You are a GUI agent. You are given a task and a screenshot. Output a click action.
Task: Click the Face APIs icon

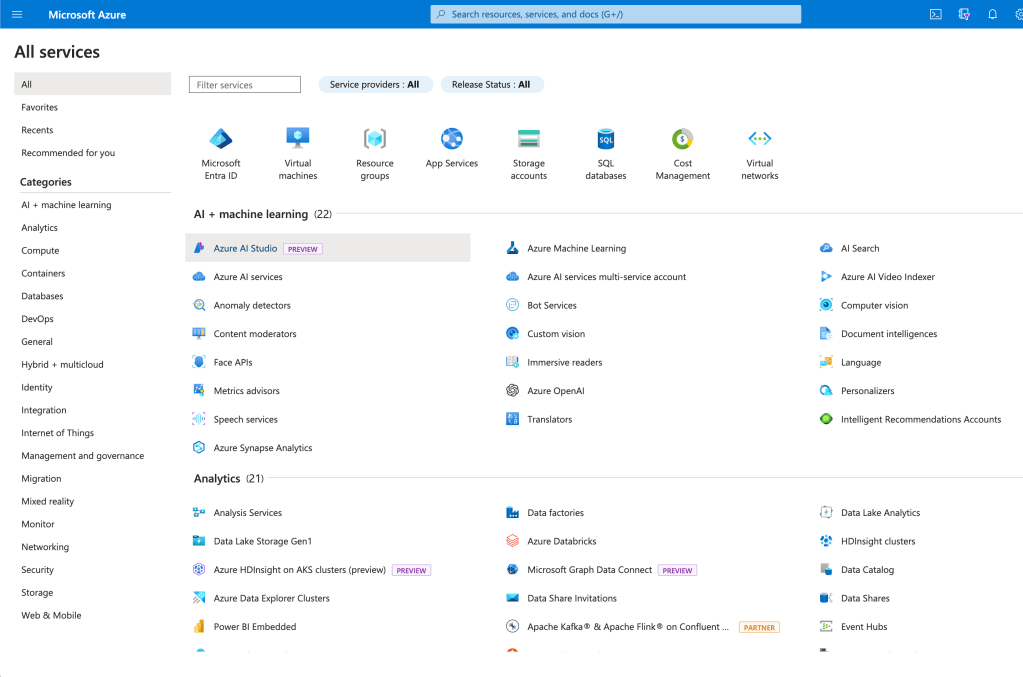point(199,362)
